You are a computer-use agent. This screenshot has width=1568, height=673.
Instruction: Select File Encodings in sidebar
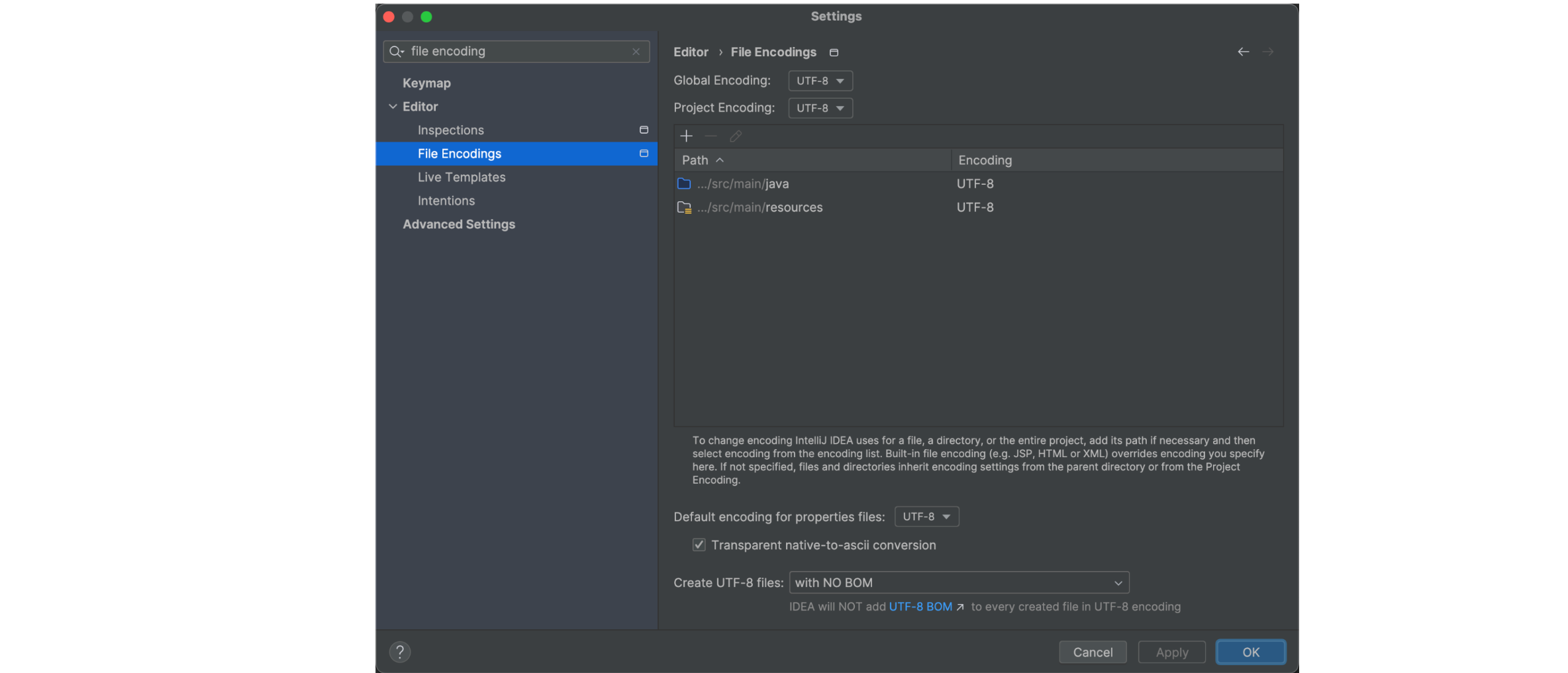(x=516, y=154)
